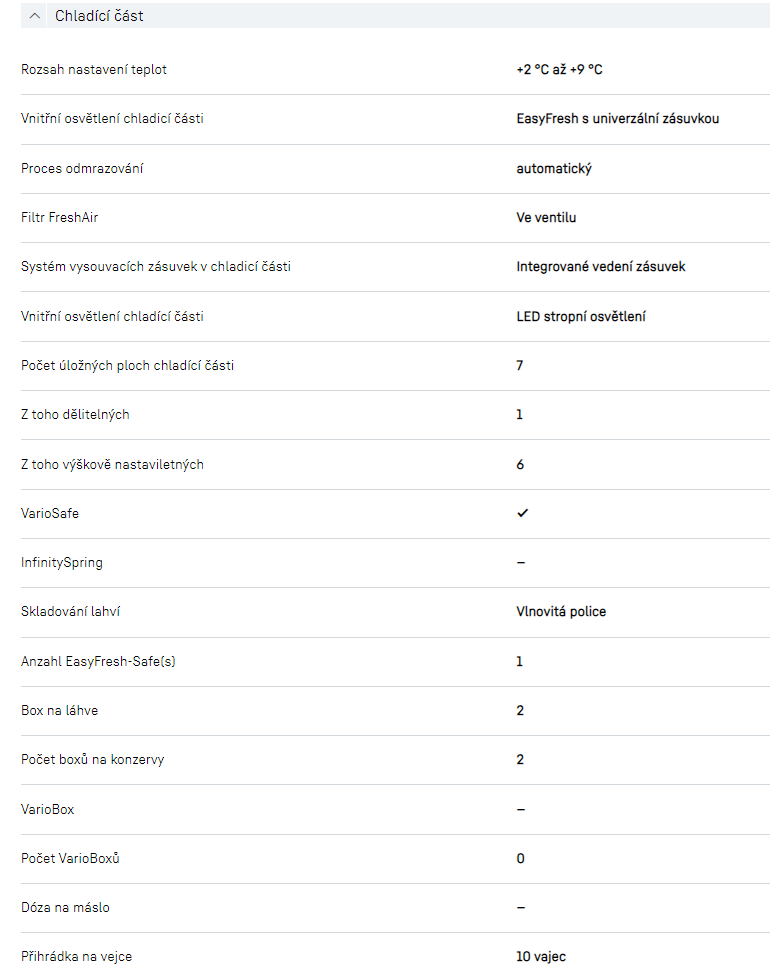Click the Vlnovitá police value
This screenshot has width=770, height=980.
(561, 611)
